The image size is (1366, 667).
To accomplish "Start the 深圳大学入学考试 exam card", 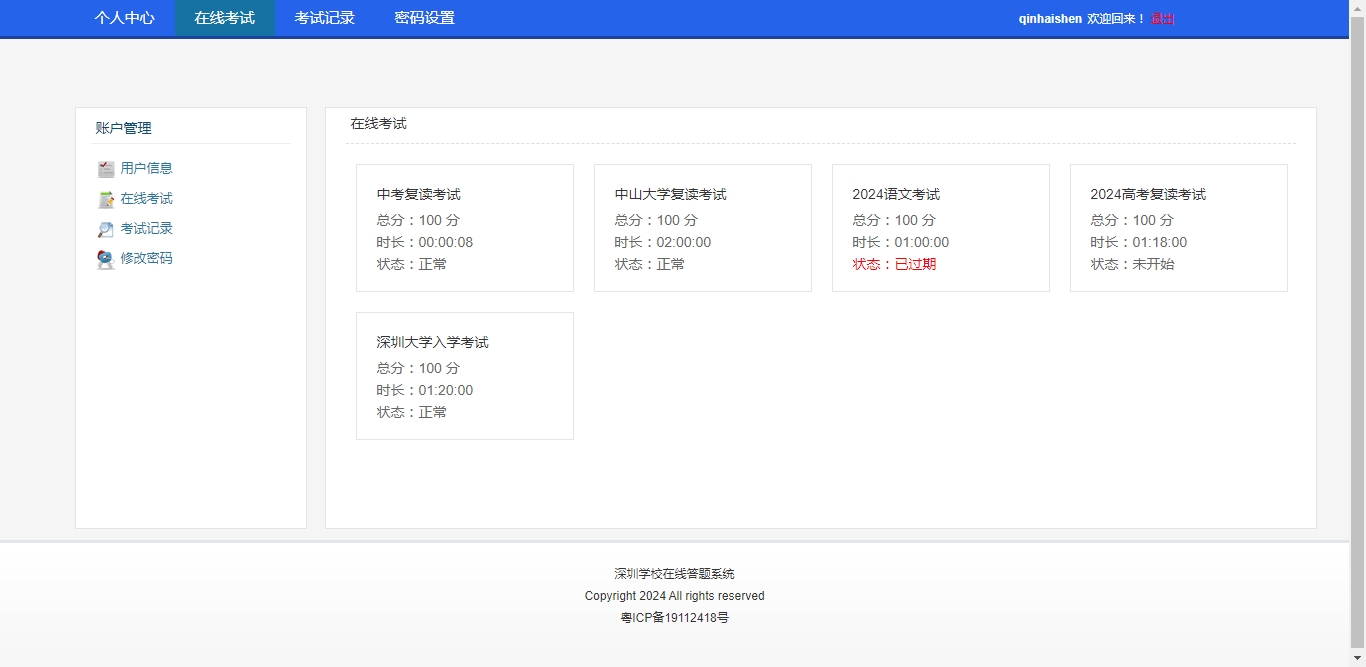I will pyautogui.click(x=464, y=376).
